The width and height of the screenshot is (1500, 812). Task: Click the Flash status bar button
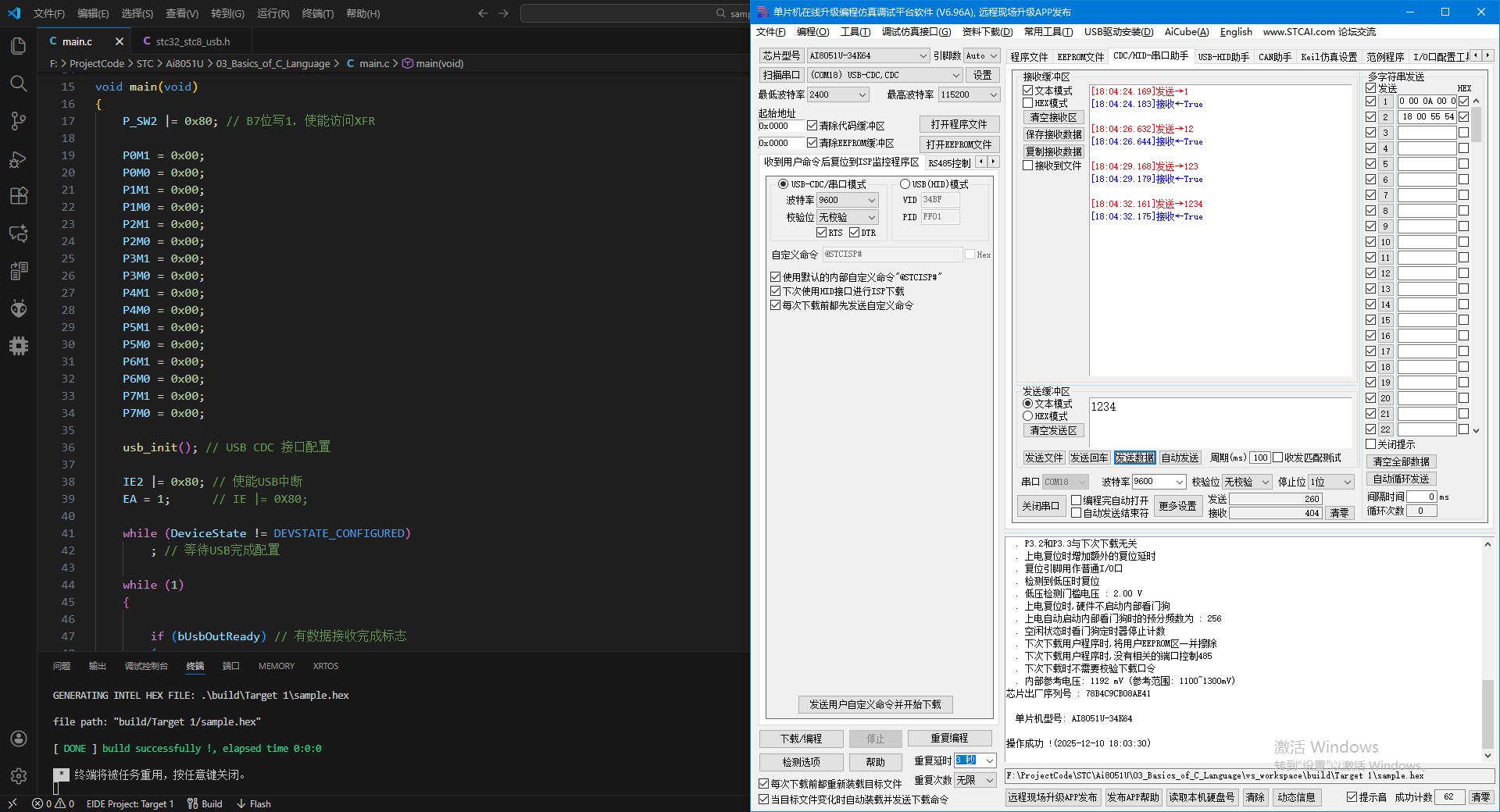point(254,803)
